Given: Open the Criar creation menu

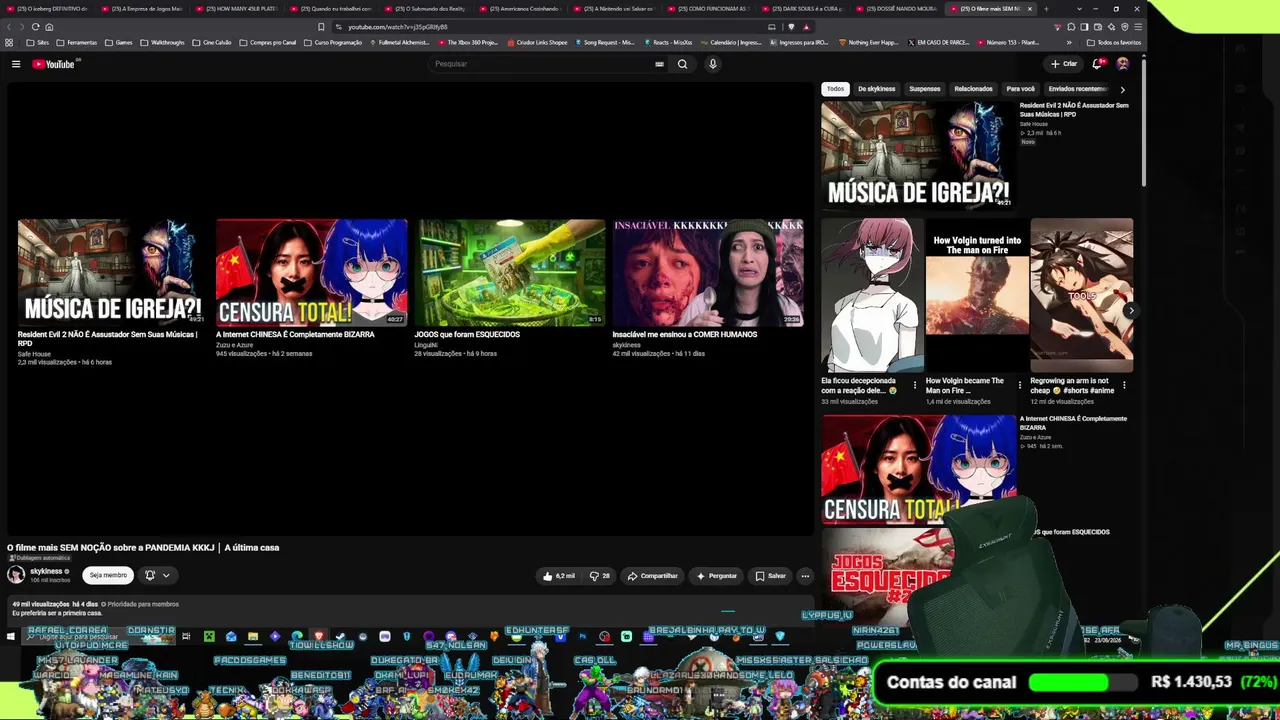Looking at the screenshot, I should coord(1063,64).
